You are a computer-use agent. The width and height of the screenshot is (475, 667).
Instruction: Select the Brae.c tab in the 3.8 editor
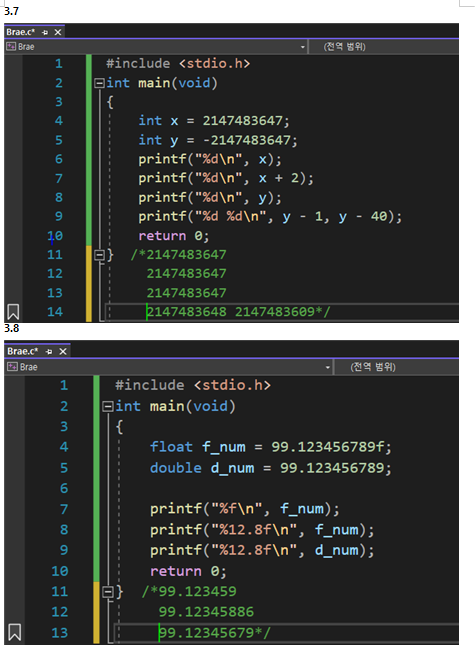pos(23,351)
